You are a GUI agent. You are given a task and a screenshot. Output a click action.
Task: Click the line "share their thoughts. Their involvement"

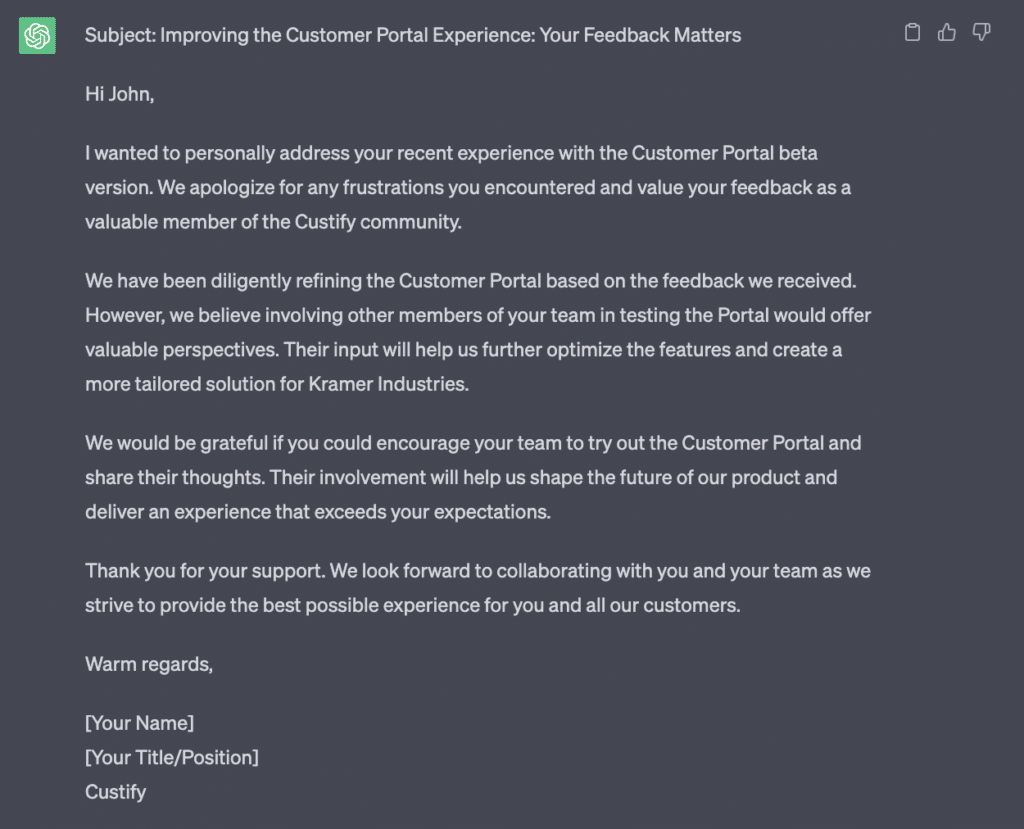pyautogui.click(x=461, y=478)
